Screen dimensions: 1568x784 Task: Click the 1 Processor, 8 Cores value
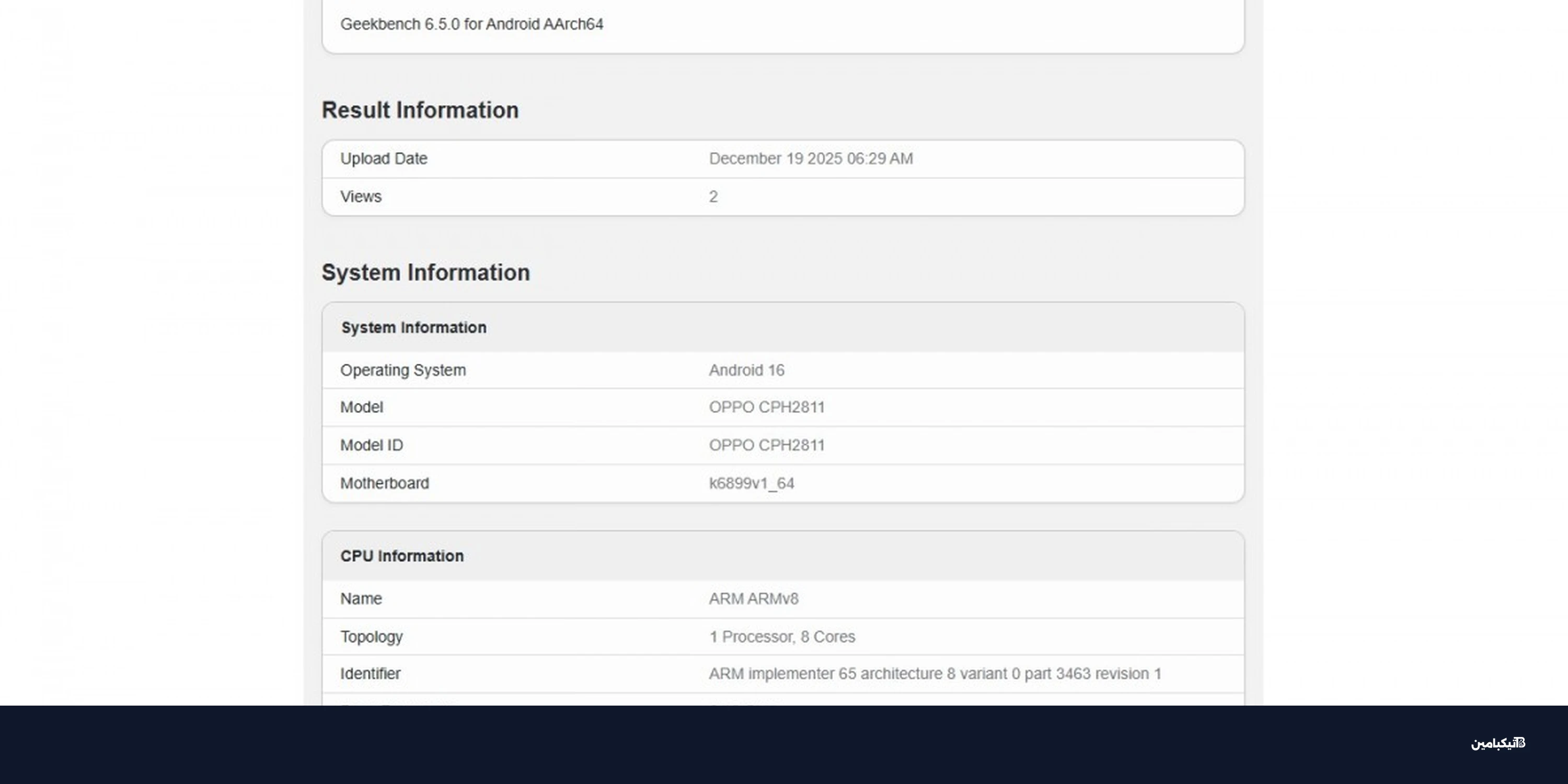click(781, 637)
